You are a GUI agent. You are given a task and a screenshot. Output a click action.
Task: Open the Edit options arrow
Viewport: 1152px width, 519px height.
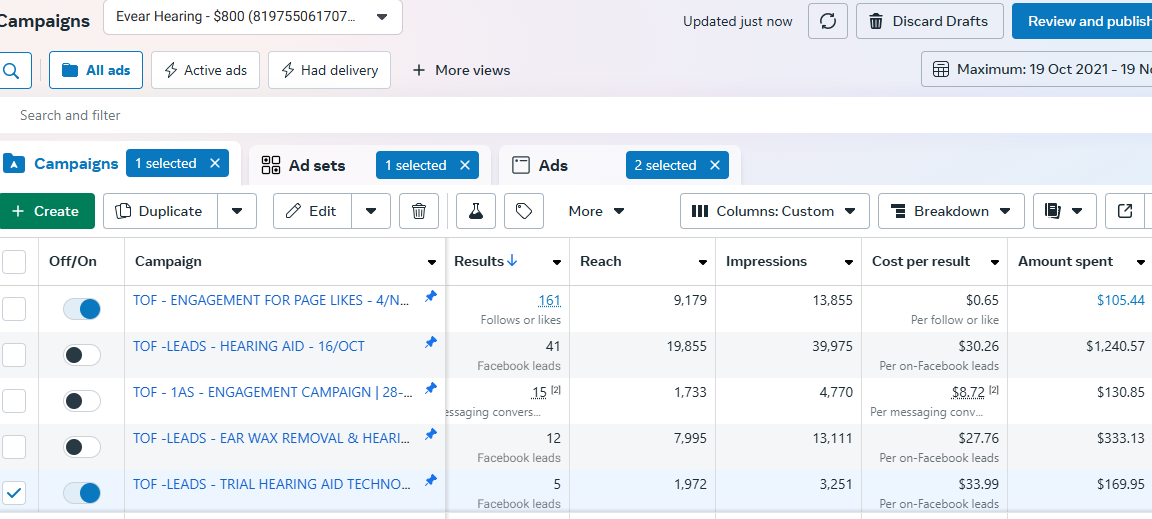coord(371,211)
